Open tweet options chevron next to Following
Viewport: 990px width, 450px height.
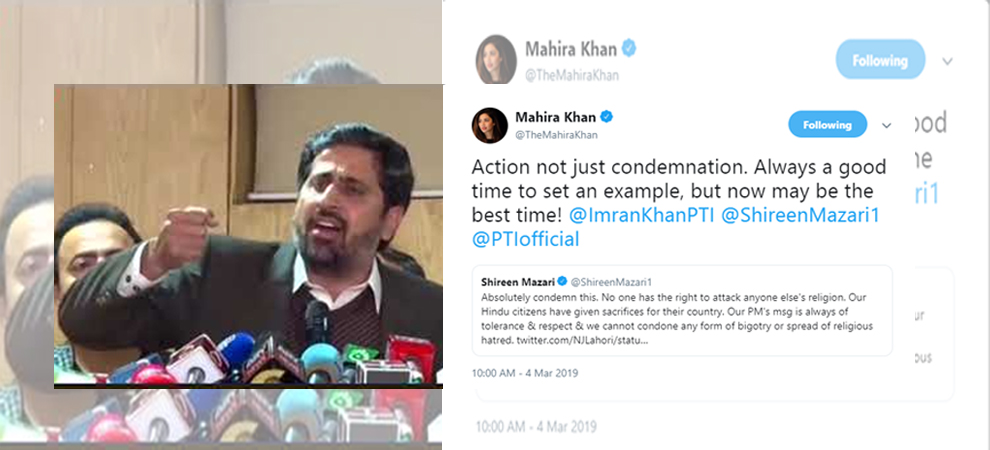point(886,125)
